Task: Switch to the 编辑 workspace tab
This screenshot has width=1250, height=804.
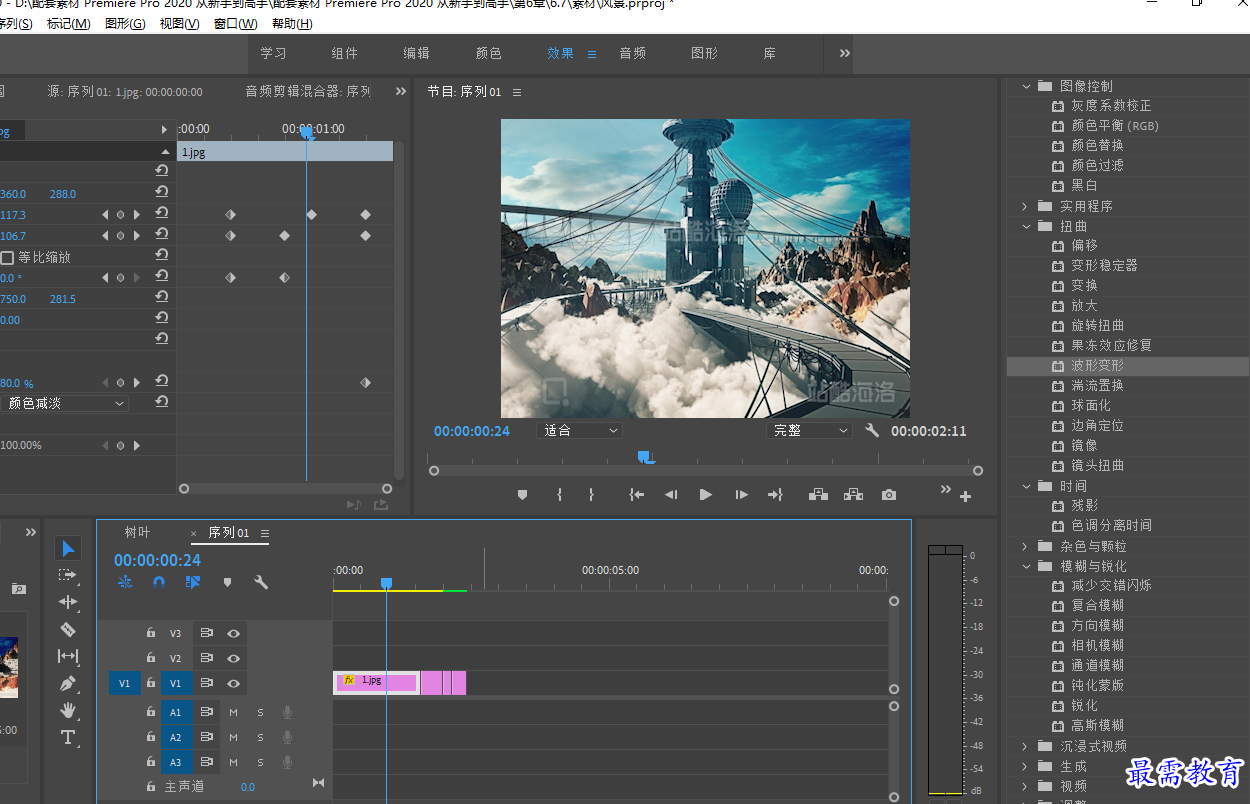Action: pyautogui.click(x=417, y=53)
